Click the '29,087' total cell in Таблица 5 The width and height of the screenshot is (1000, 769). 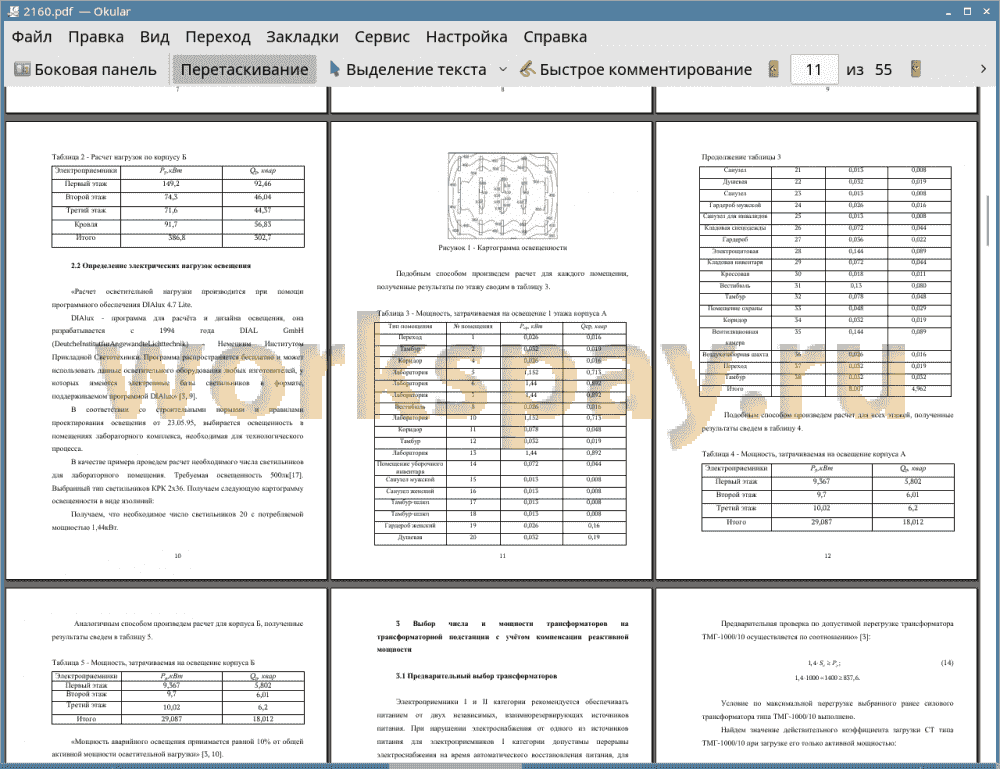tap(172, 719)
